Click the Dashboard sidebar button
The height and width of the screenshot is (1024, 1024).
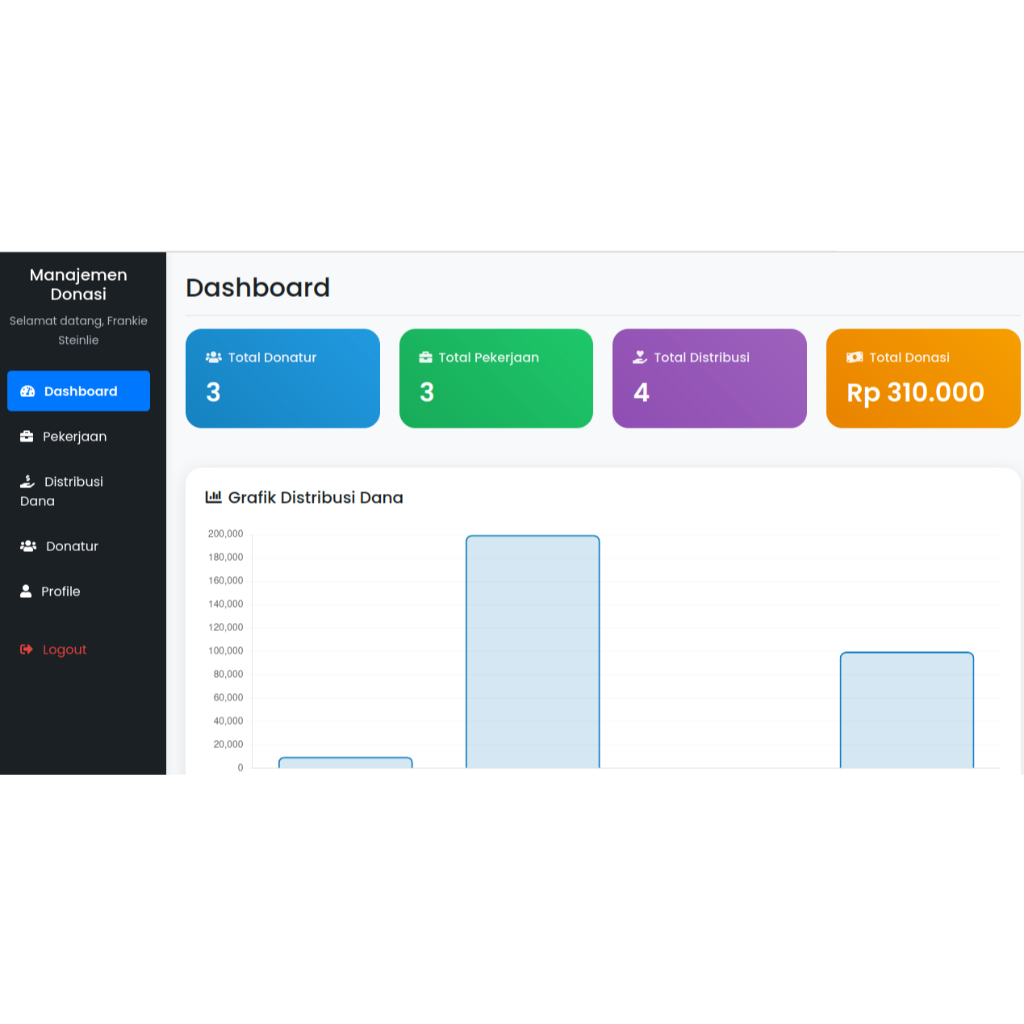(x=78, y=391)
